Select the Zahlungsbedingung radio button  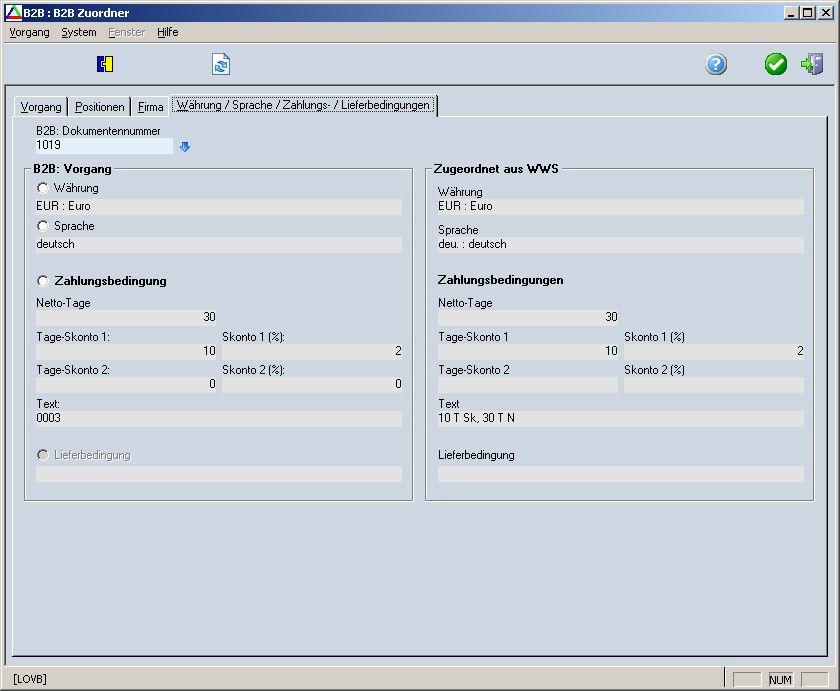(x=43, y=281)
